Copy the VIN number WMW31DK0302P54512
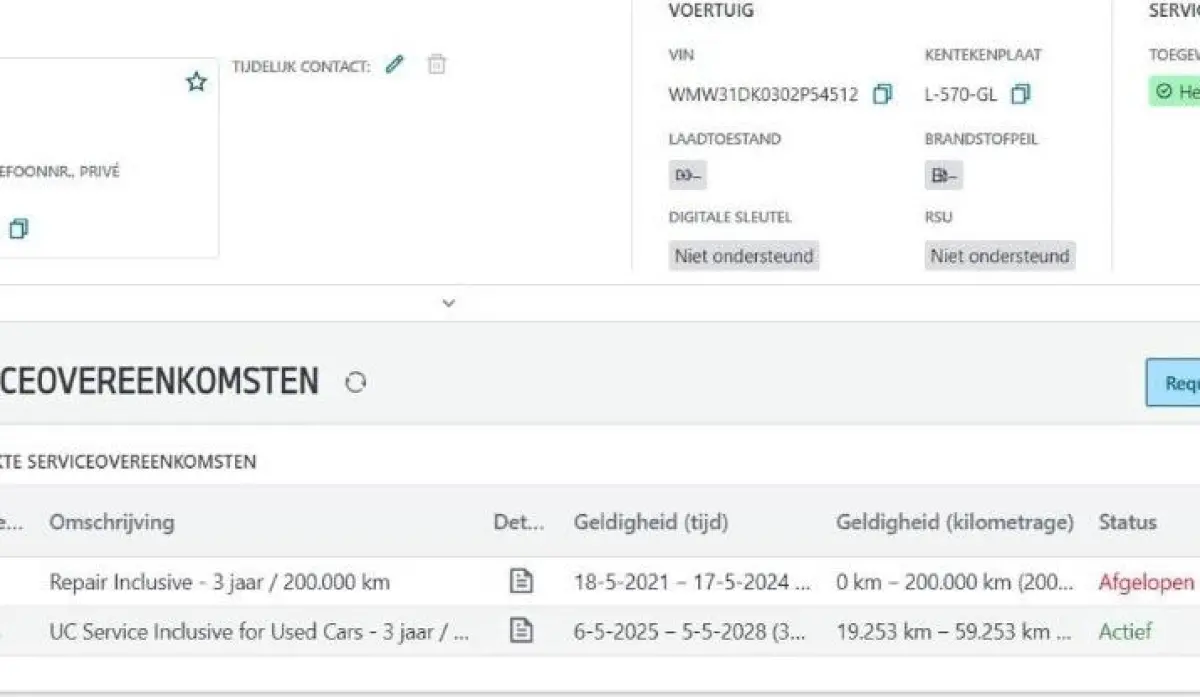Image resolution: width=1200 pixels, height=697 pixels. [882, 95]
